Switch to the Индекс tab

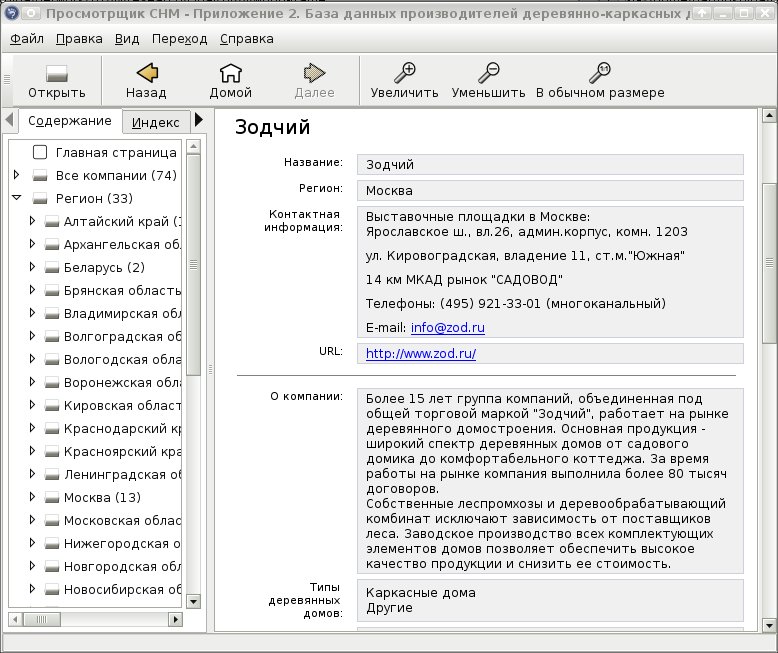point(156,122)
